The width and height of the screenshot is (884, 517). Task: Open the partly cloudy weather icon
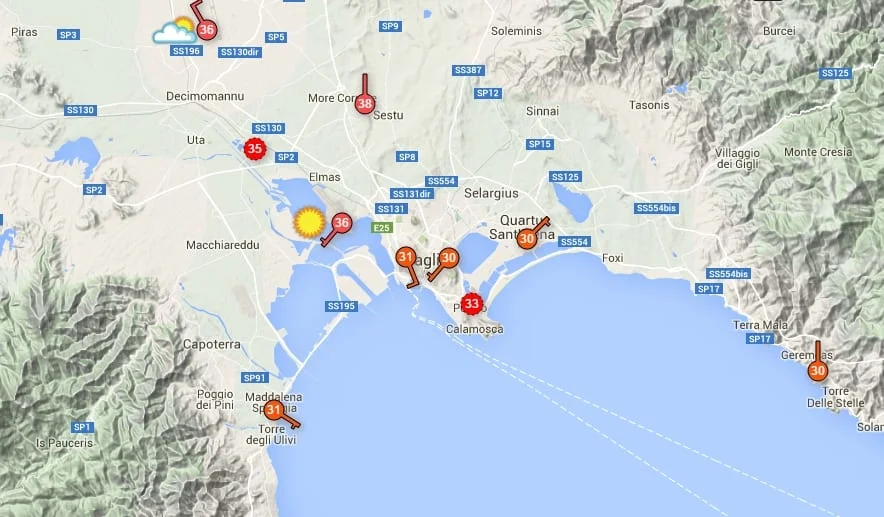point(175,31)
